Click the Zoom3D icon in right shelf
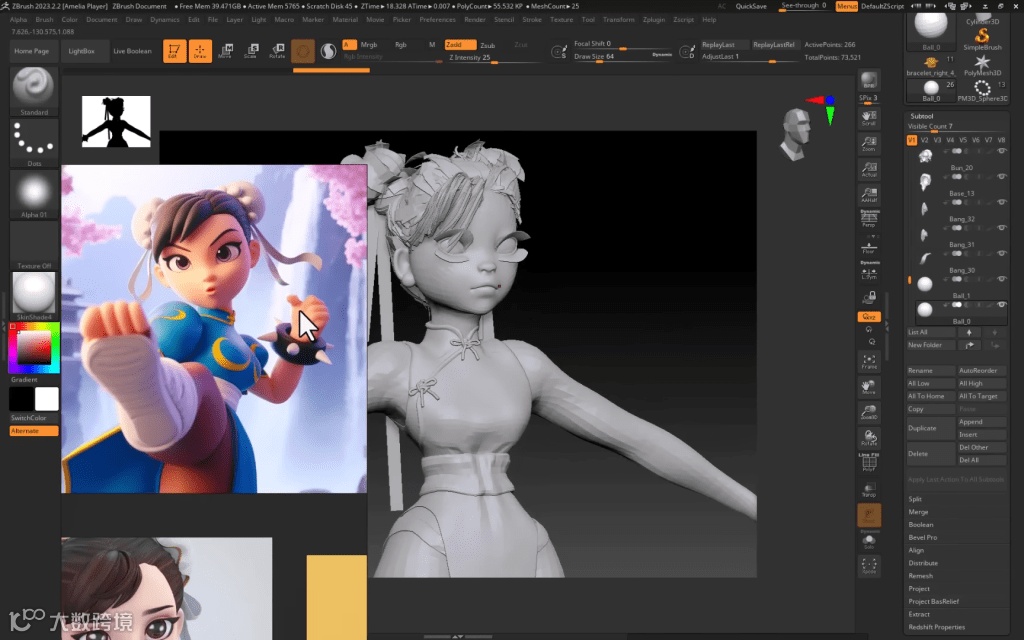Screen dimensions: 1024x640 click(x=869, y=412)
